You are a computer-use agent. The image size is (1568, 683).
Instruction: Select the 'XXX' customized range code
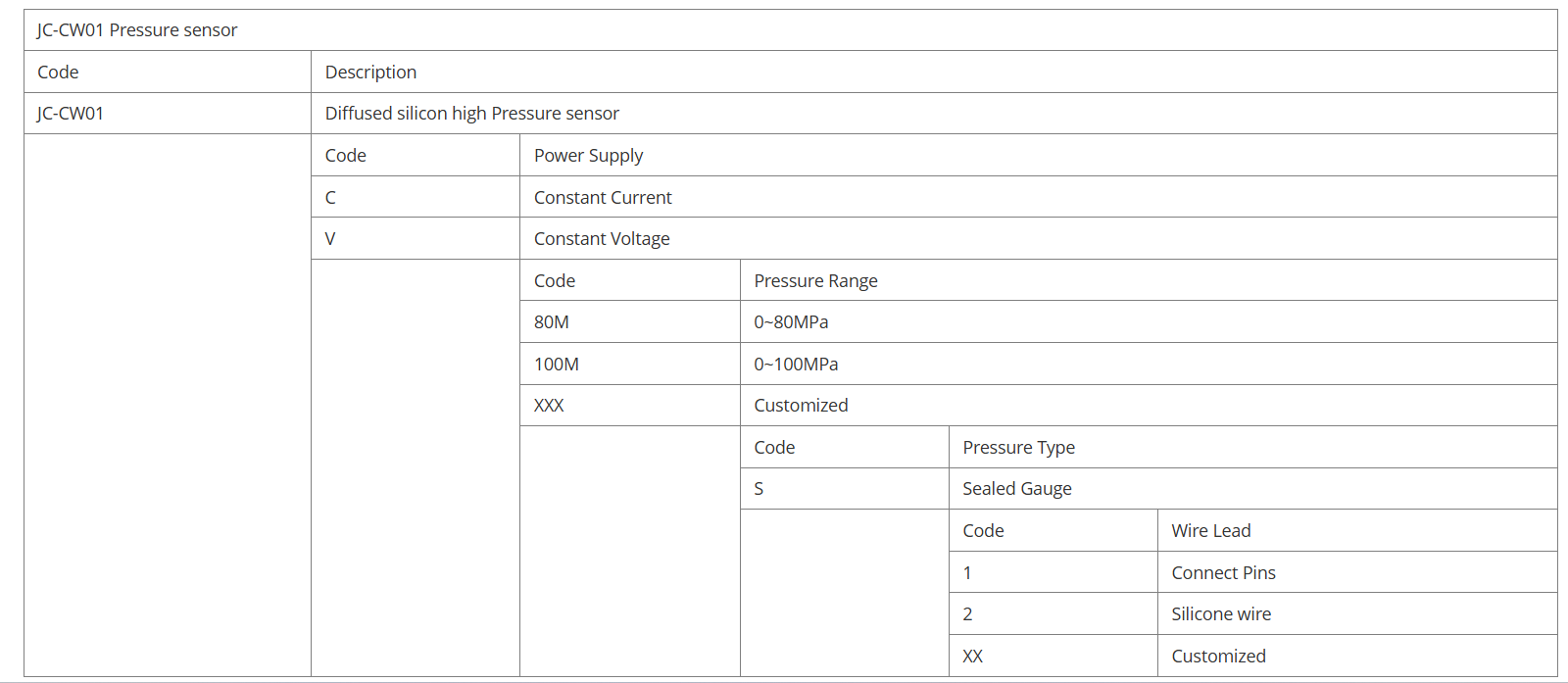549,406
